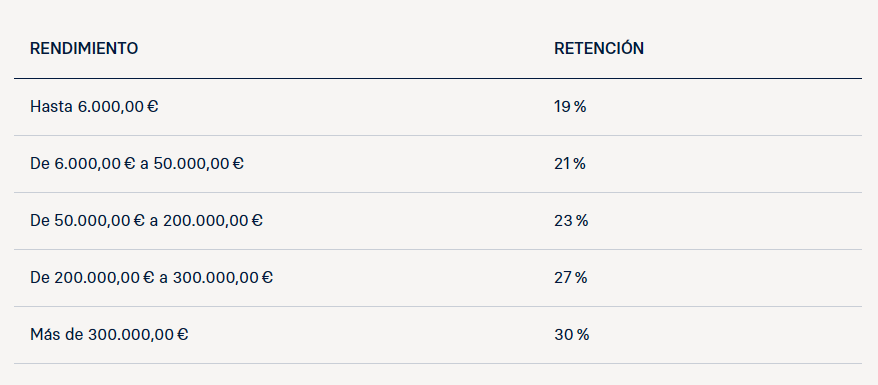Click the RETENCIÓN column header
The width and height of the screenshot is (878, 385).
point(599,48)
